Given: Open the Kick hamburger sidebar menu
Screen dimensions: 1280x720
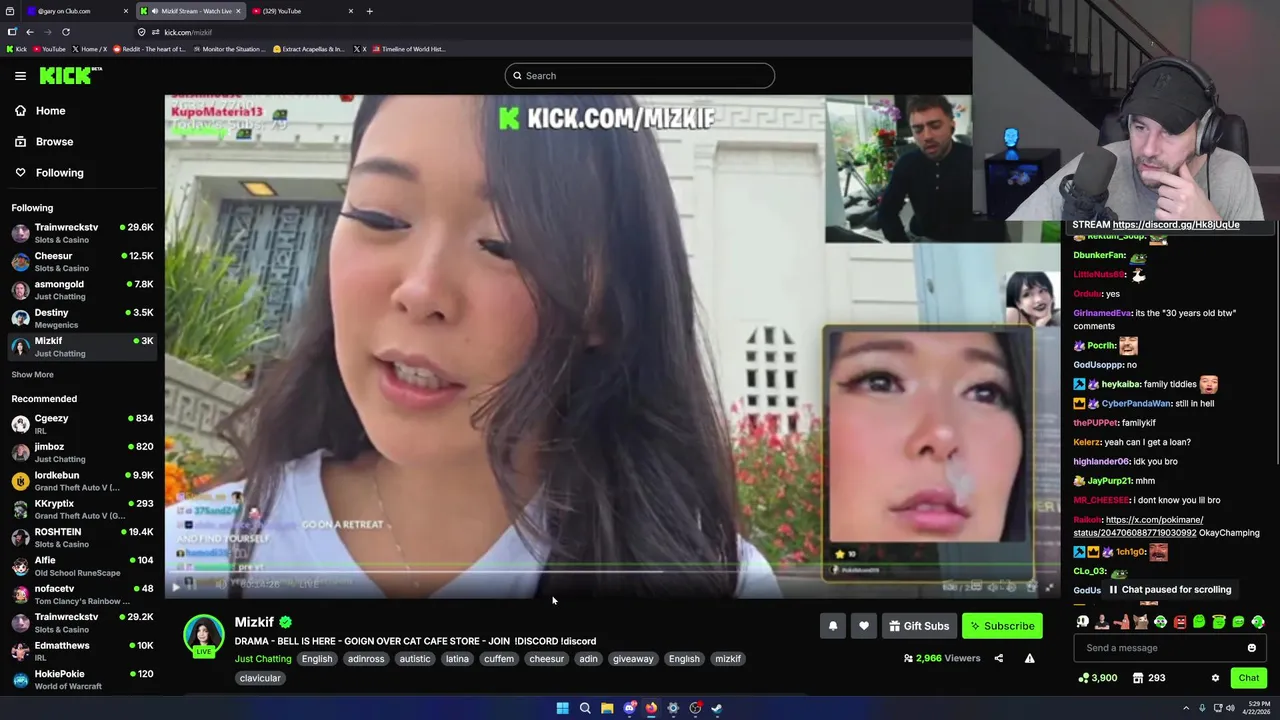Looking at the screenshot, I should [20, 76].
